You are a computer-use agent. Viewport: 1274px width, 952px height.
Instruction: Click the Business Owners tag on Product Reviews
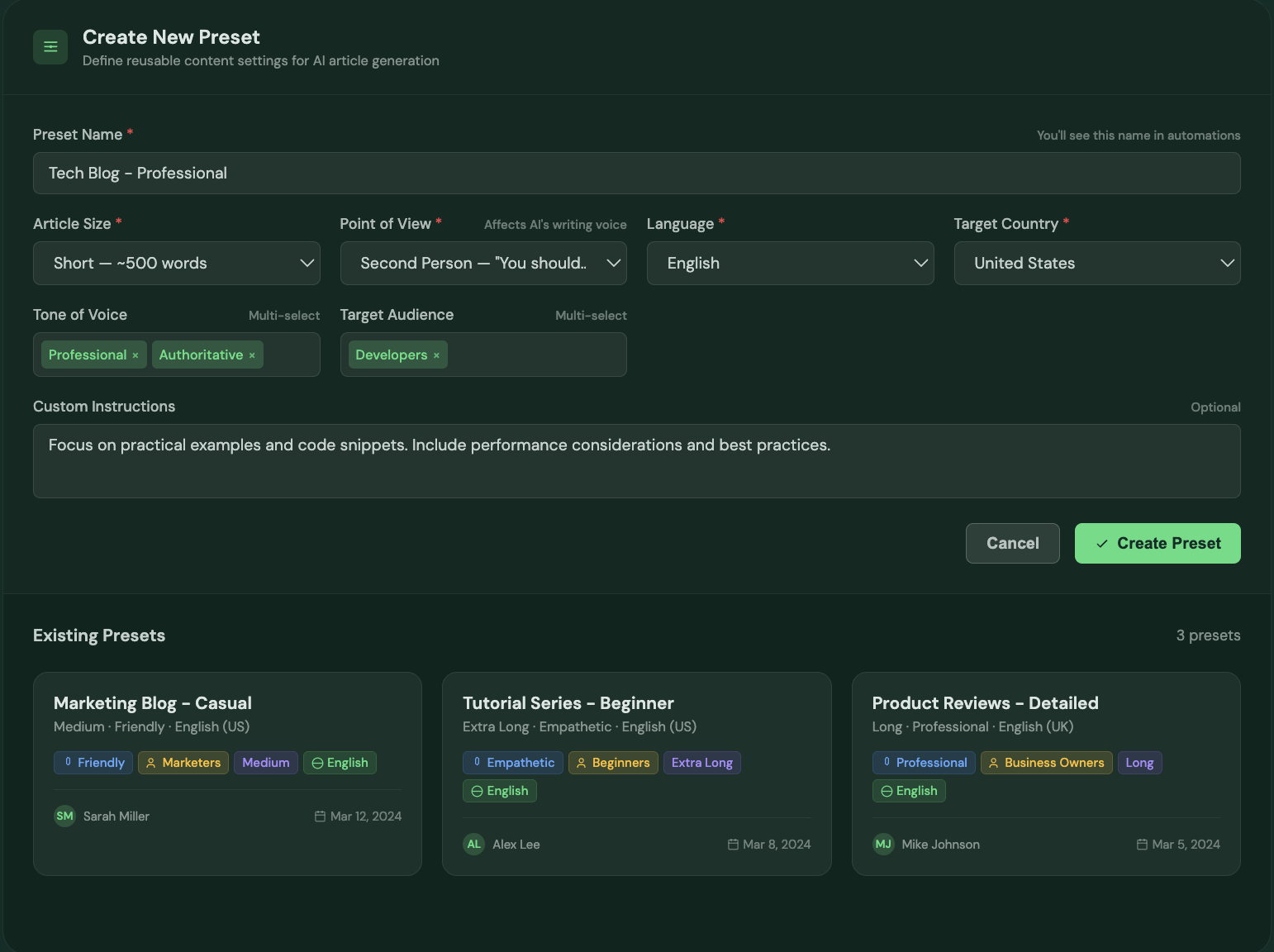pos(1046,763)
